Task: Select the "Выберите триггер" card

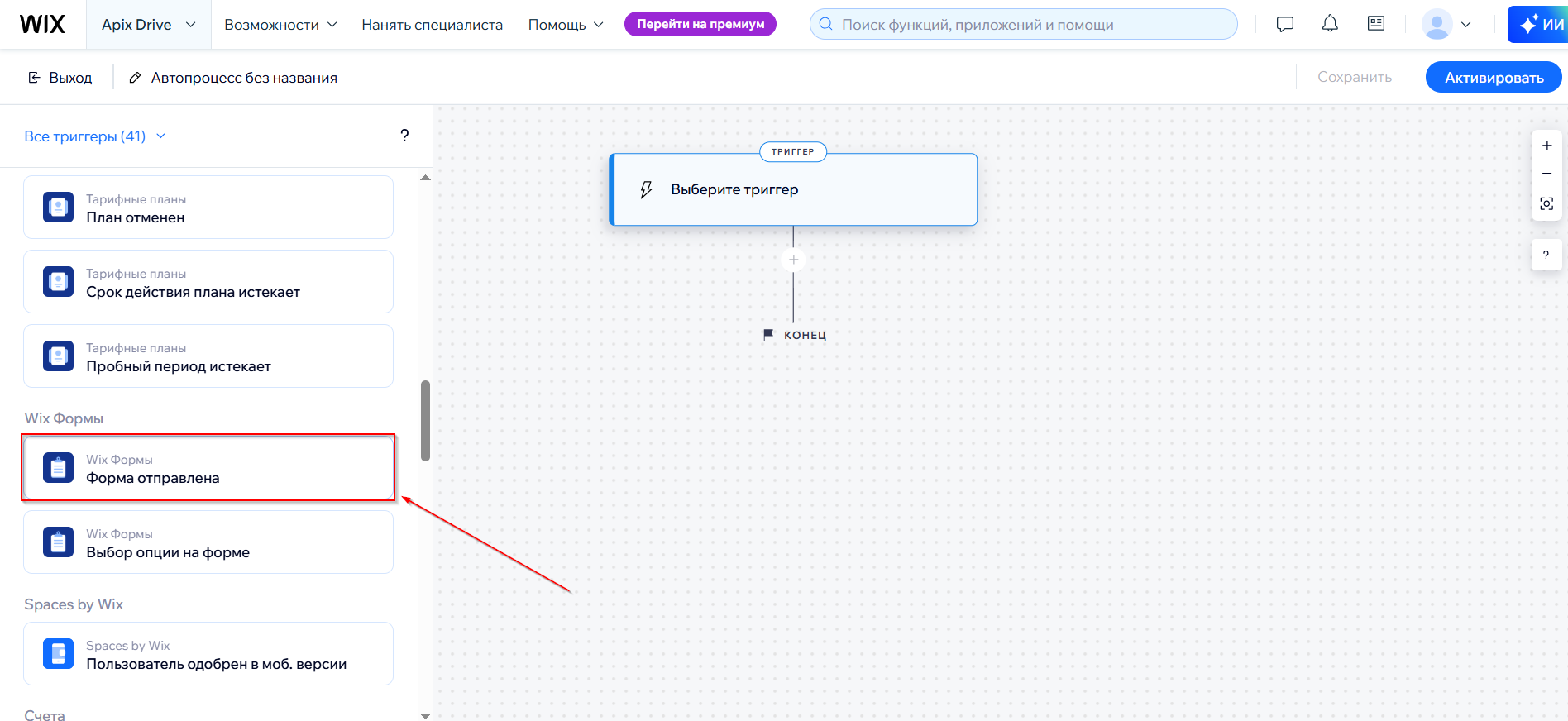Action: (793, 189)
